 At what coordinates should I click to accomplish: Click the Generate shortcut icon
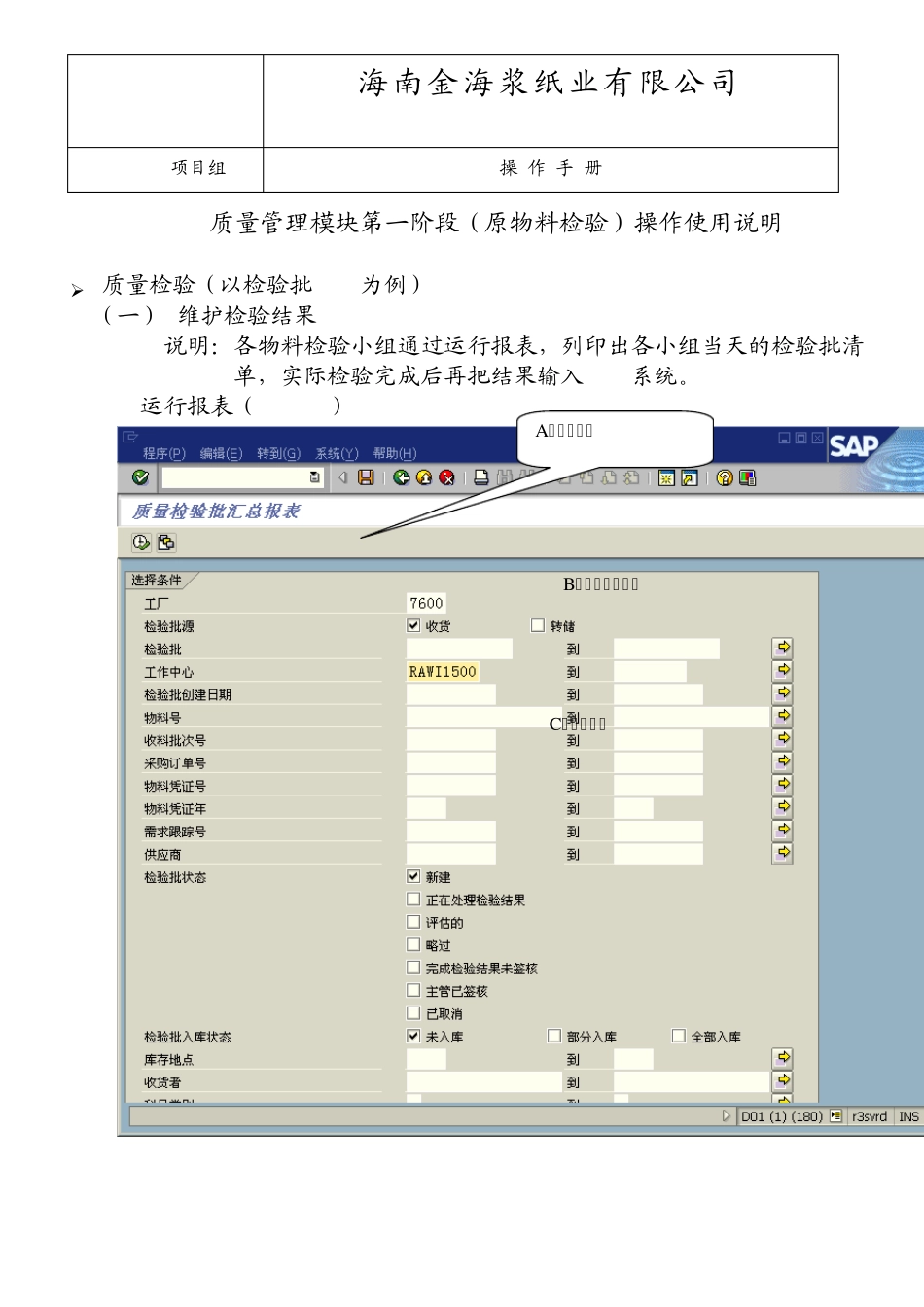689,477
